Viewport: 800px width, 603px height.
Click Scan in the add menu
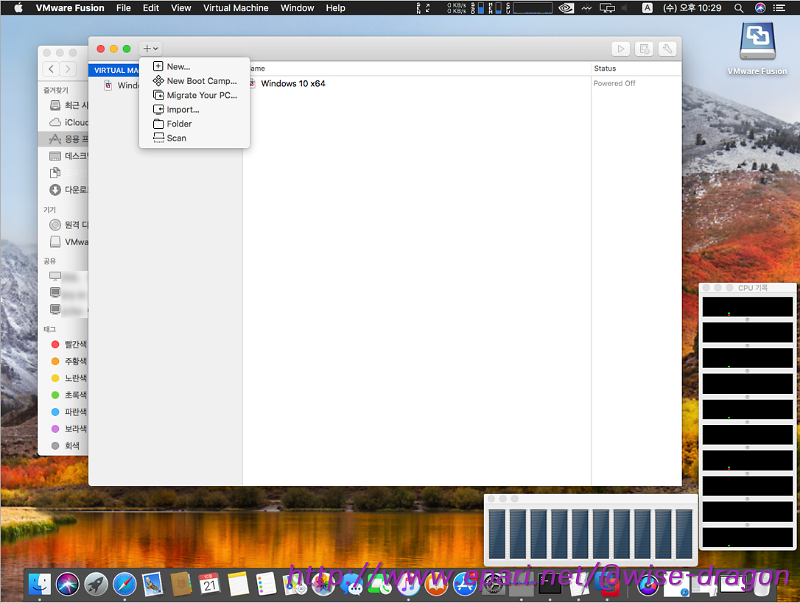[194, 138]
